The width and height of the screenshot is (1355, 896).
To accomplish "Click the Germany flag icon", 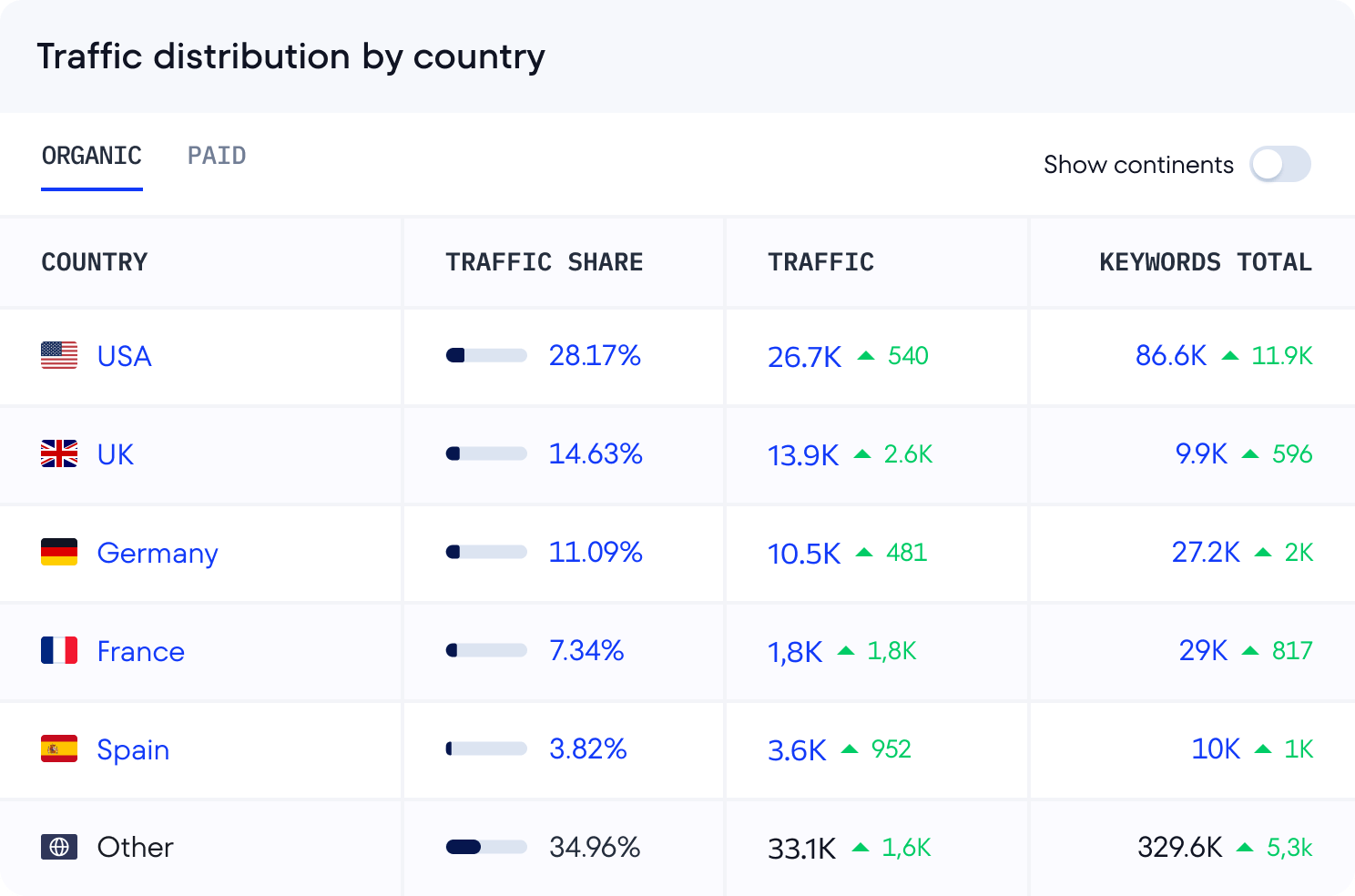I will pos(59,552).
